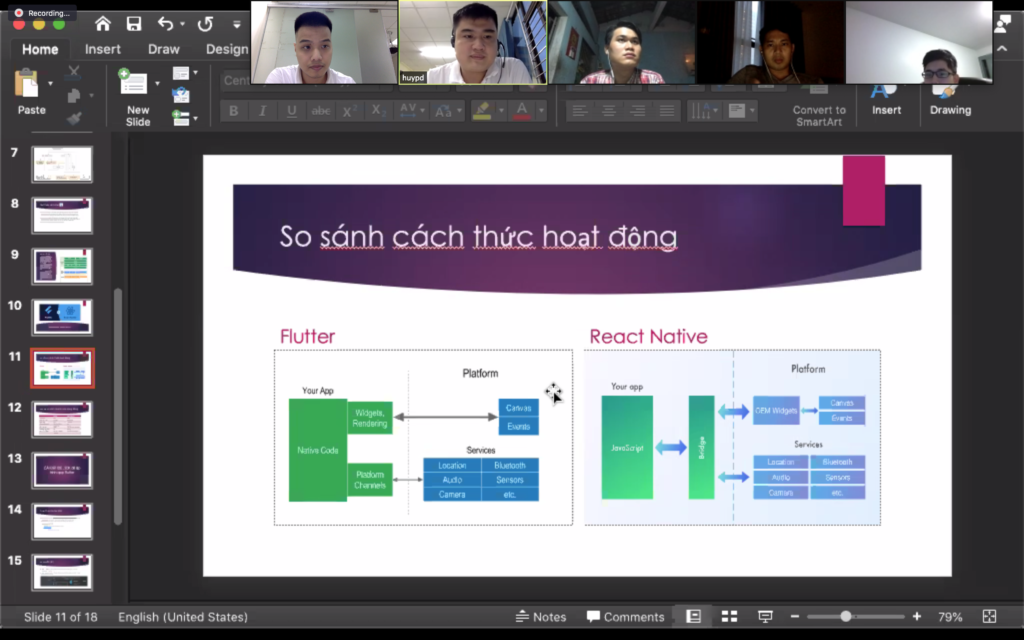Expand the New Slide layout dropdown arrow
Screen dimensions: 1024x640
pos(157,84)
